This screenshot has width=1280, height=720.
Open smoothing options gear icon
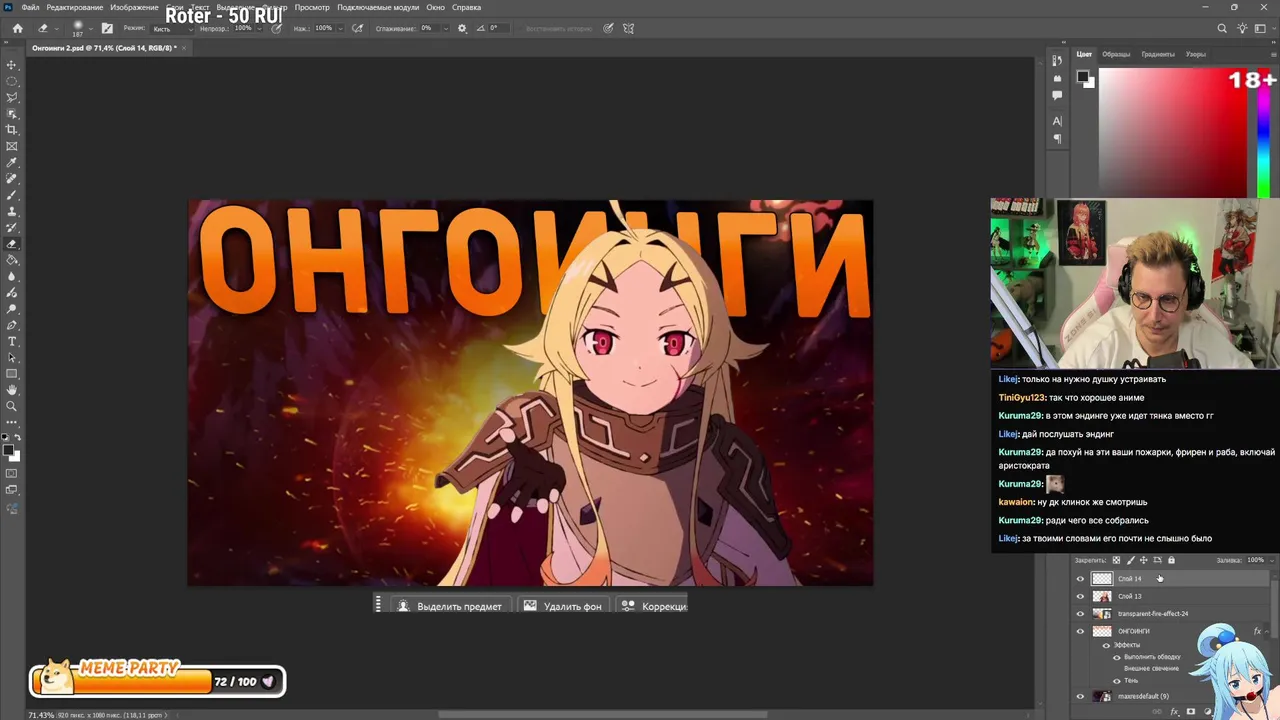[462, 28]
